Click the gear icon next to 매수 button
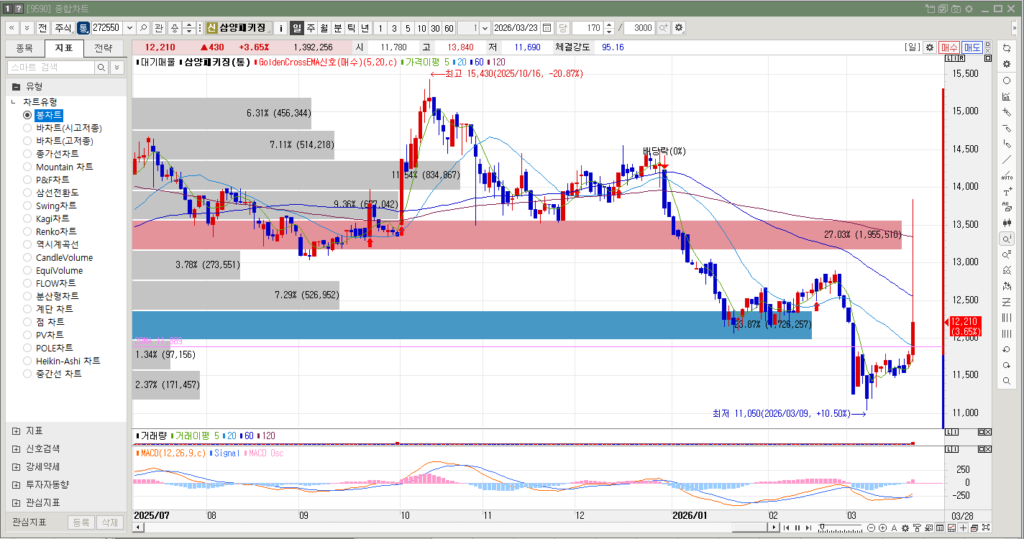The image size is (1024, 539). point(930,47)
